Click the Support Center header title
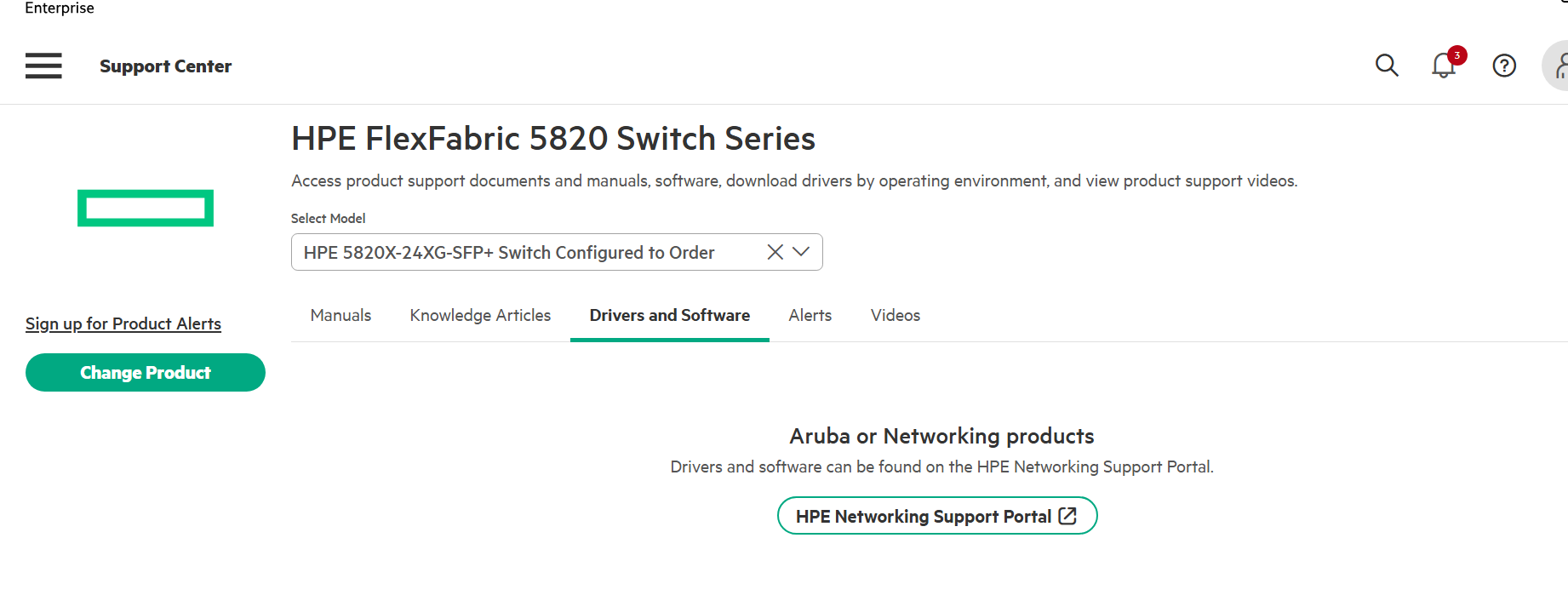The height and width of the screenshot is (601, 1568). pyautogui.click(x=165, y=66)
